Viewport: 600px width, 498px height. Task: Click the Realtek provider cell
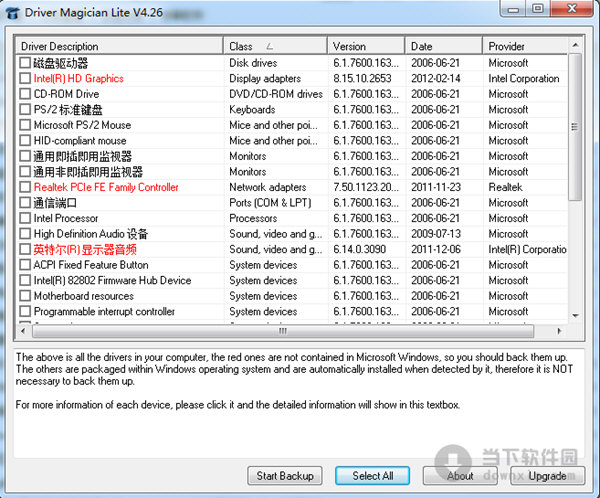[x=505, y=187]
